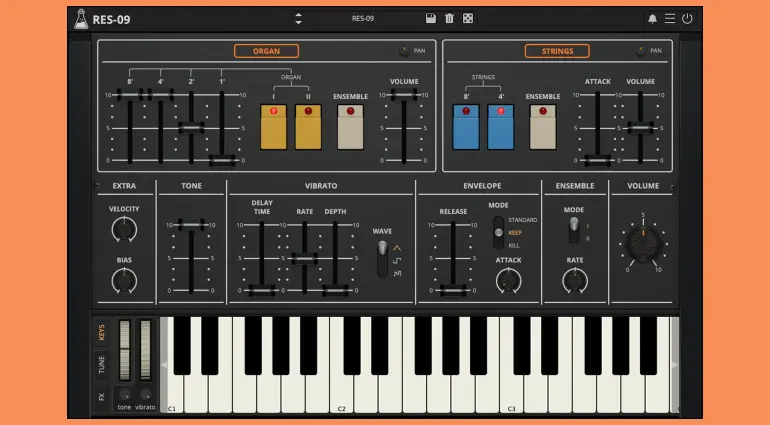770x425 pixels.
Task: Click the preset up/down stepper arrows
Action: click(x=298, y=18)
